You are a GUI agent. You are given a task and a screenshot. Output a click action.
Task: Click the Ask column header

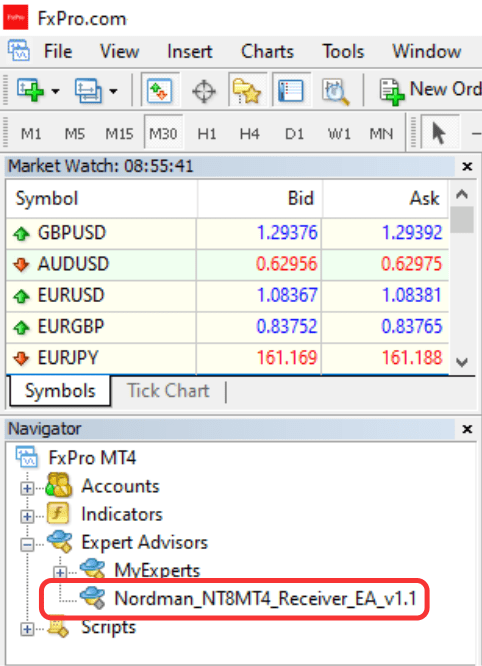pos(385,198)
